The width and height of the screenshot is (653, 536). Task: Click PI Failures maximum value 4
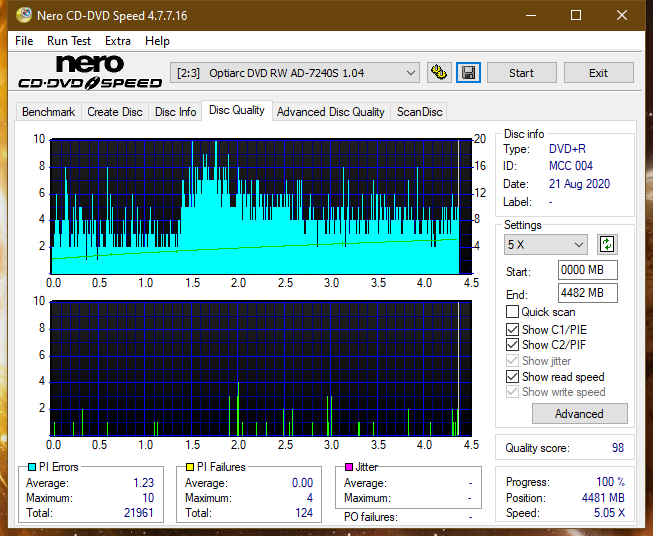pyautogui.click(x=310, y=498)
